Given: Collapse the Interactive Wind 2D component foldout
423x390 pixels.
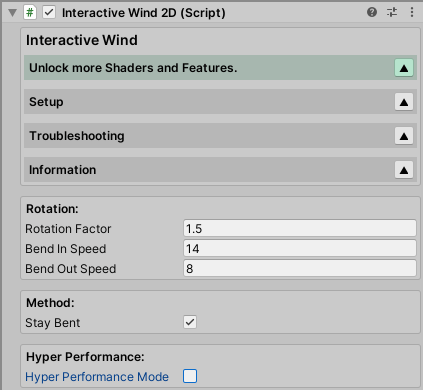Looking at the screenshot, I should pyautogui.click(x=13, y=13).
